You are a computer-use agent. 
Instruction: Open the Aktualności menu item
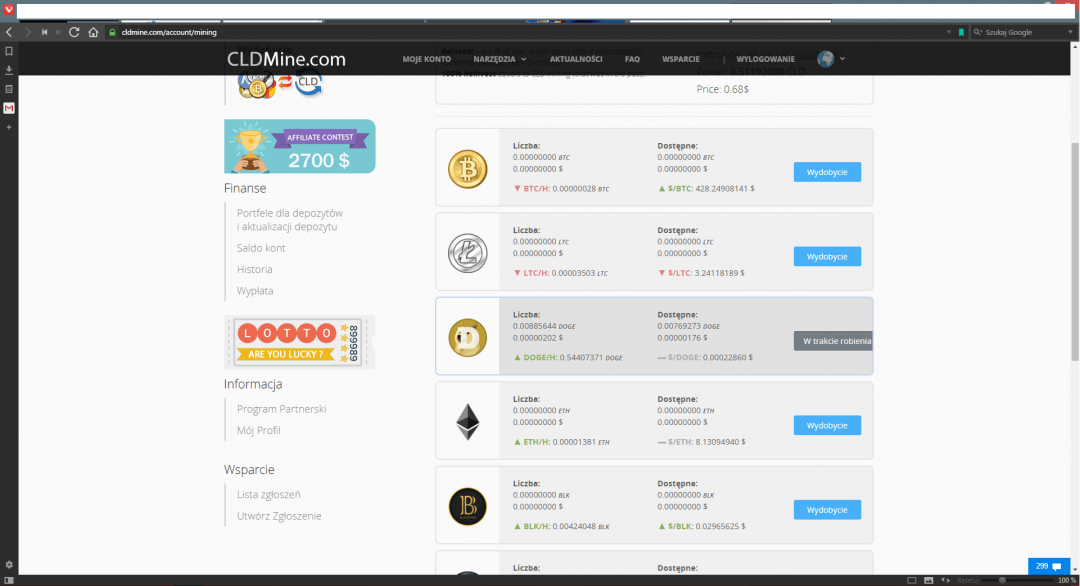(x=576, y=59)
